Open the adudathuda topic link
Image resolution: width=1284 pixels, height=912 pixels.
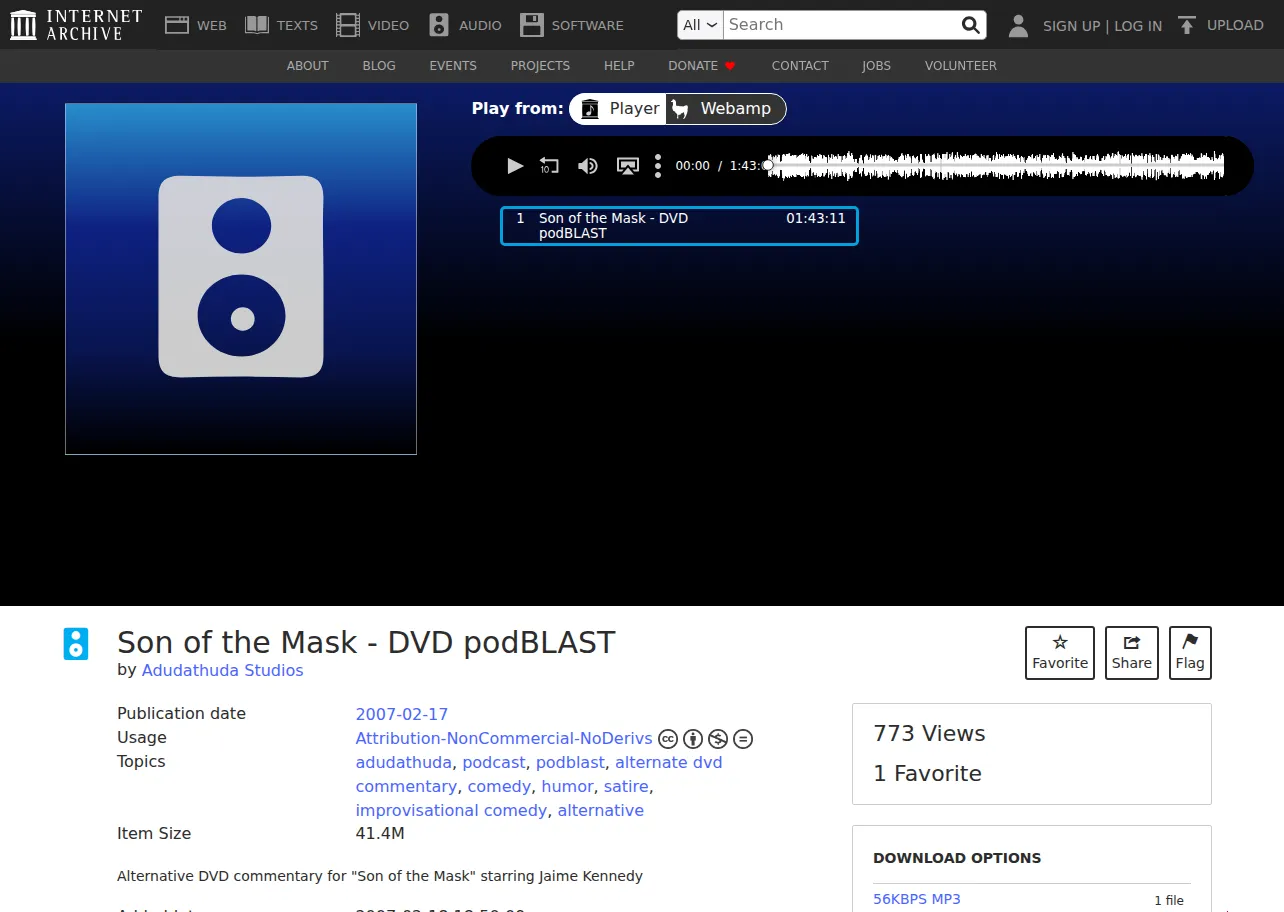pyautogui.click(x=403, y=762)
